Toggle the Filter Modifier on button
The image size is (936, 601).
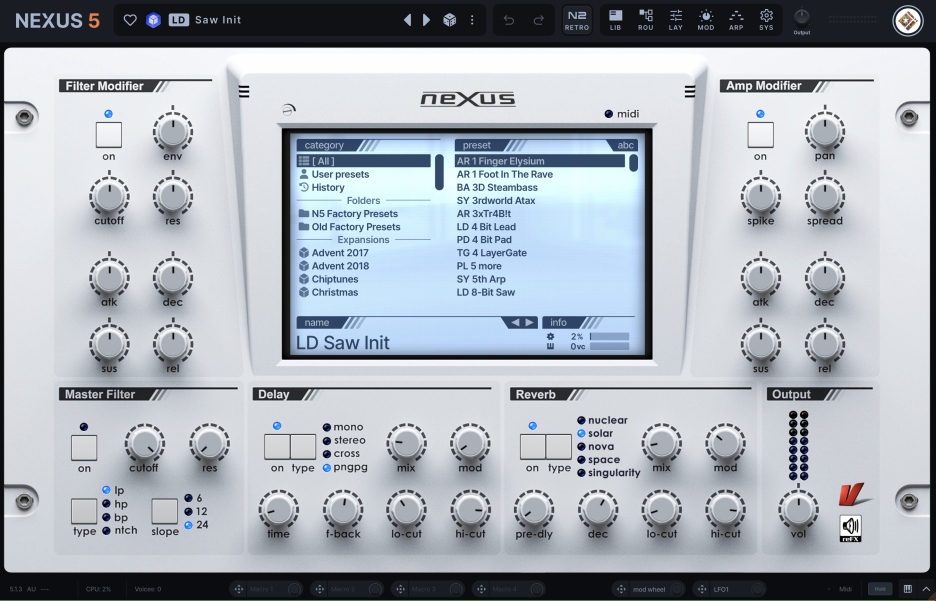click(109, 135)
